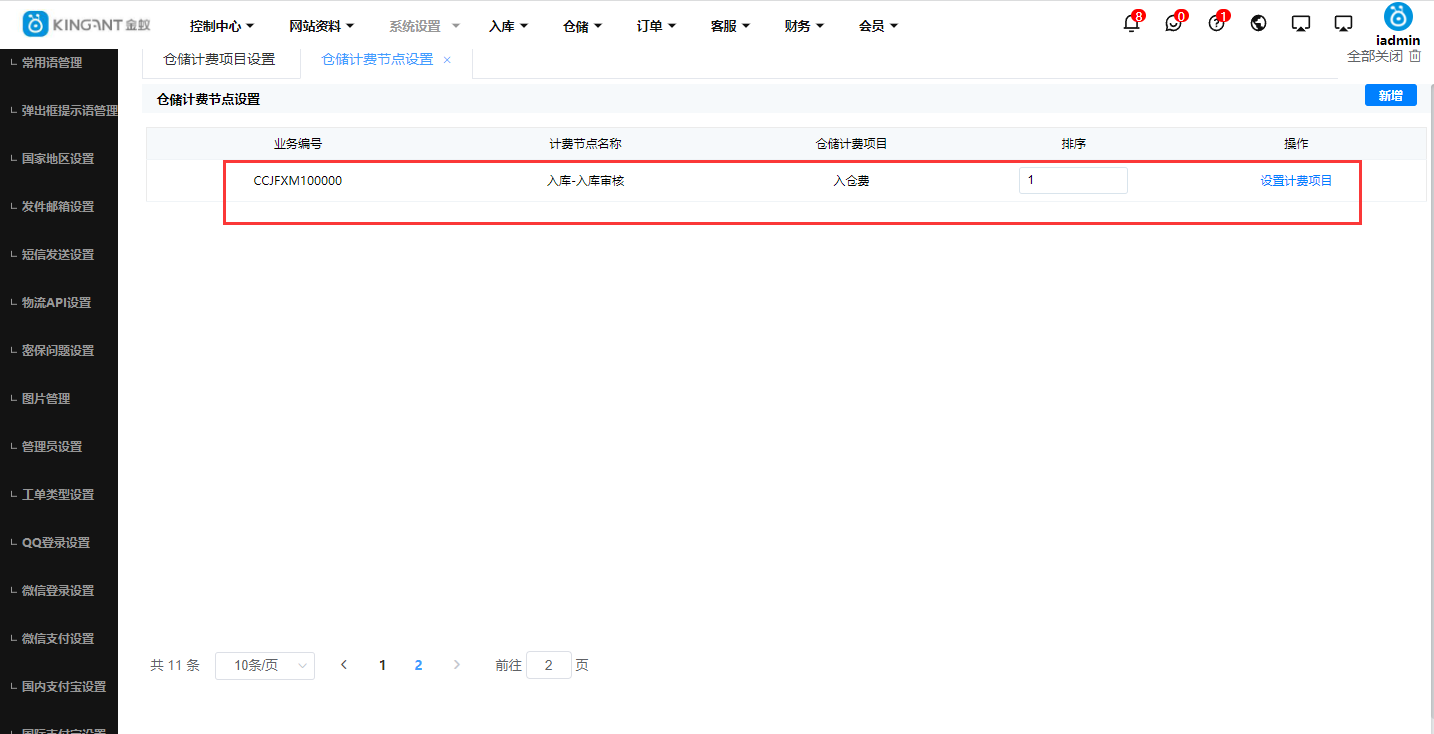Screen dimensions: 1434x734
Task: Click the 设置计费项目 link
Action: pos(1296,181)
